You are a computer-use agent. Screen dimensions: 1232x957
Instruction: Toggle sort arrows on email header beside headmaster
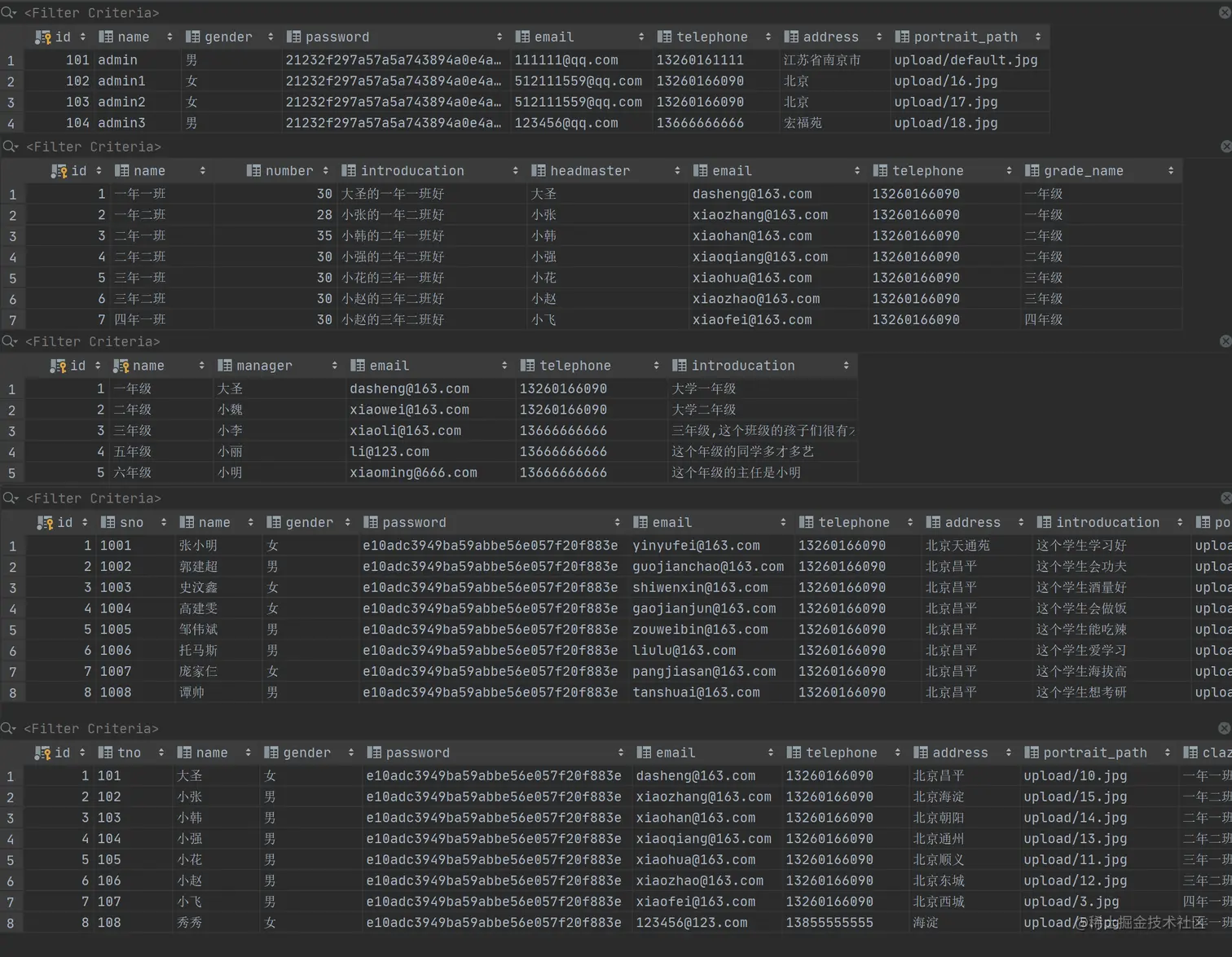coord(856,171)
